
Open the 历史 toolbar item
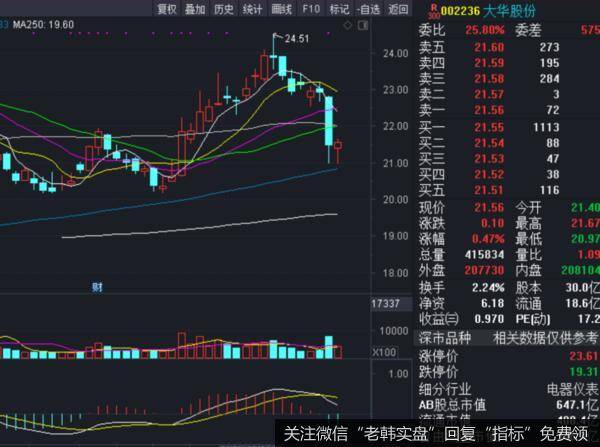coord(224,9)
